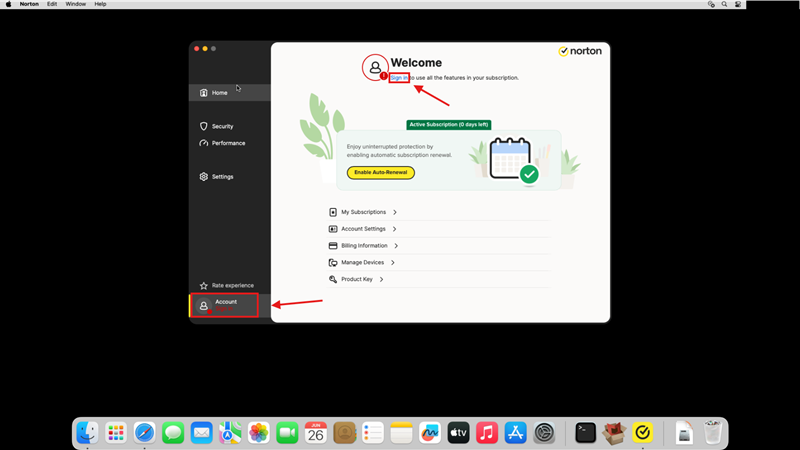
Task: Open Photos from the Dock
Action: pos(259,433)
